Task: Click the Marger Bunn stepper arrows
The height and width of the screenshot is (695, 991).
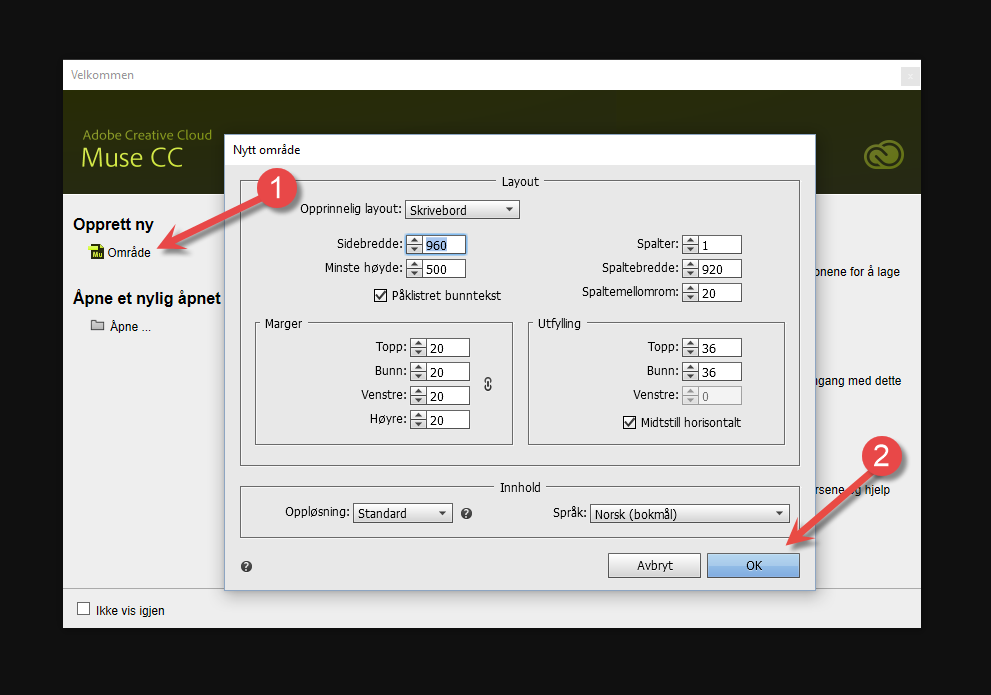Action: (x=418, y=372)
